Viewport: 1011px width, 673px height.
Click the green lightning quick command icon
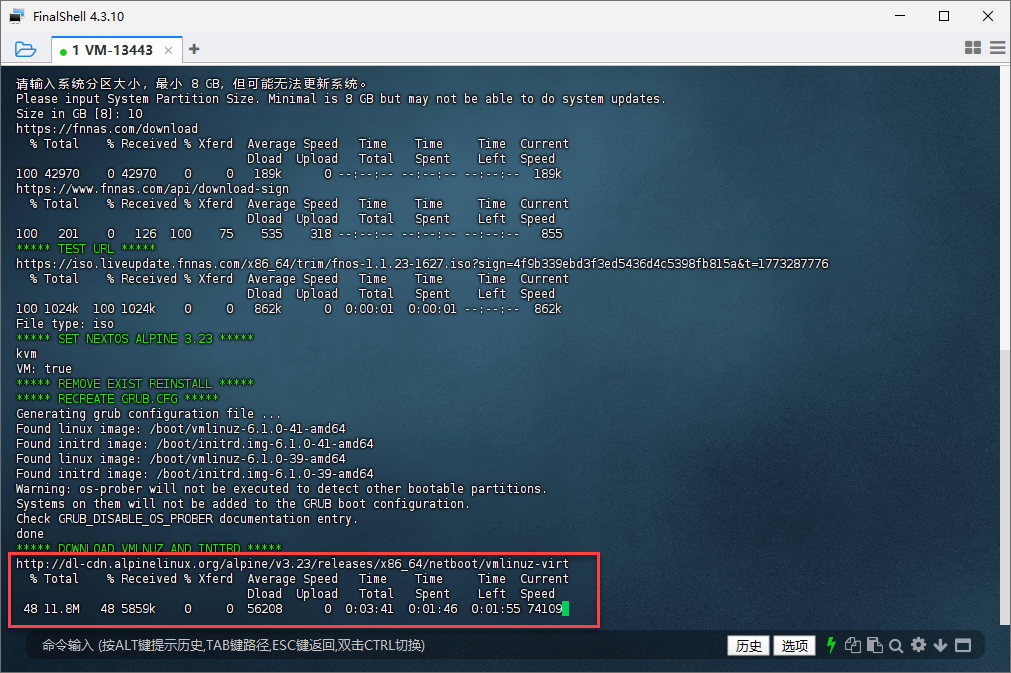(831, 645)
